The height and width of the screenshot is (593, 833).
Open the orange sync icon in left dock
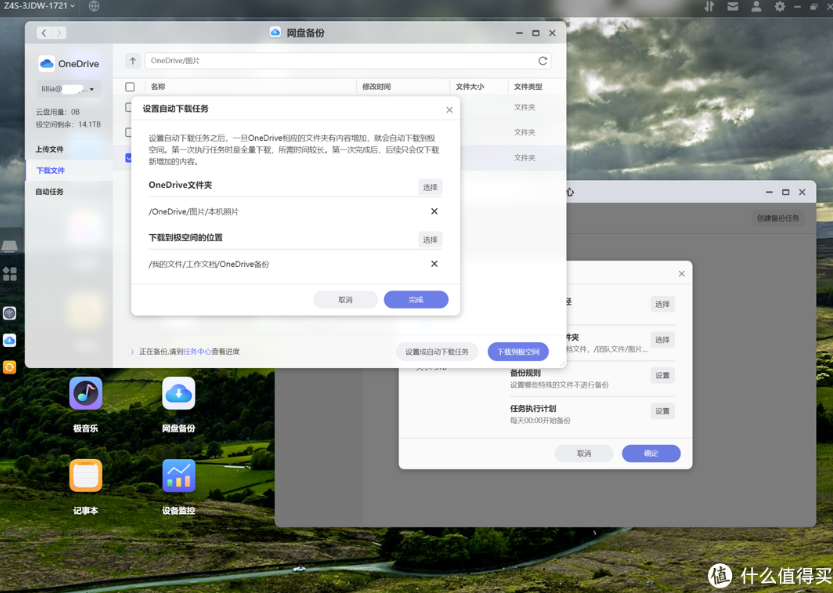point(10,367)
